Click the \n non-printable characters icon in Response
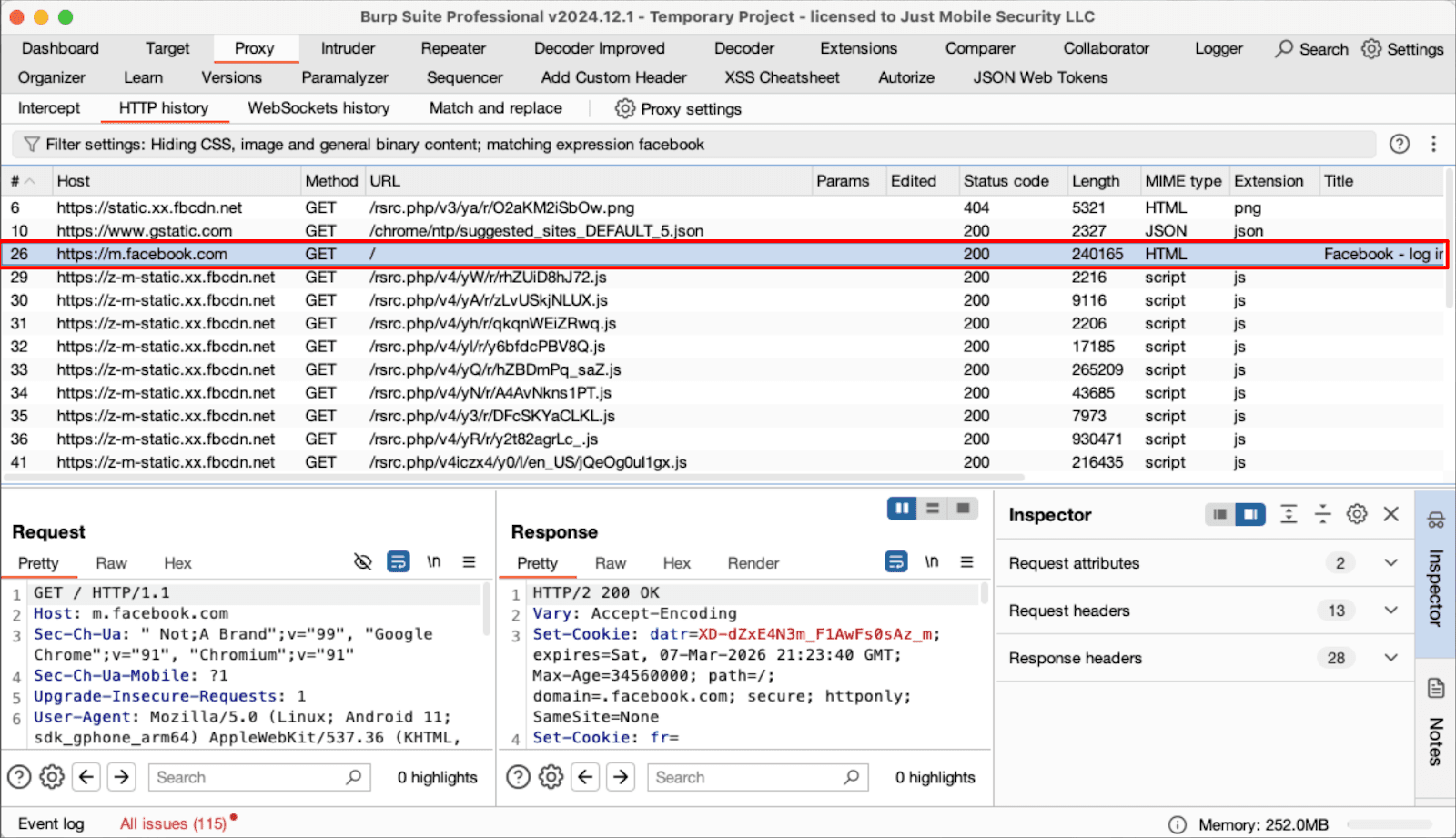 (931, 562)
